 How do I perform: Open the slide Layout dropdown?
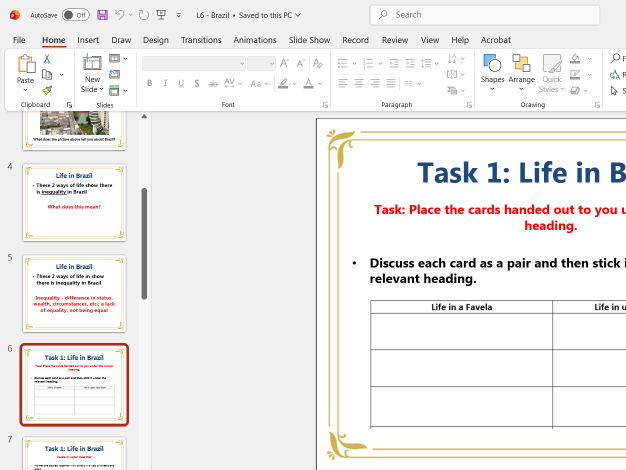pos(118,59)
